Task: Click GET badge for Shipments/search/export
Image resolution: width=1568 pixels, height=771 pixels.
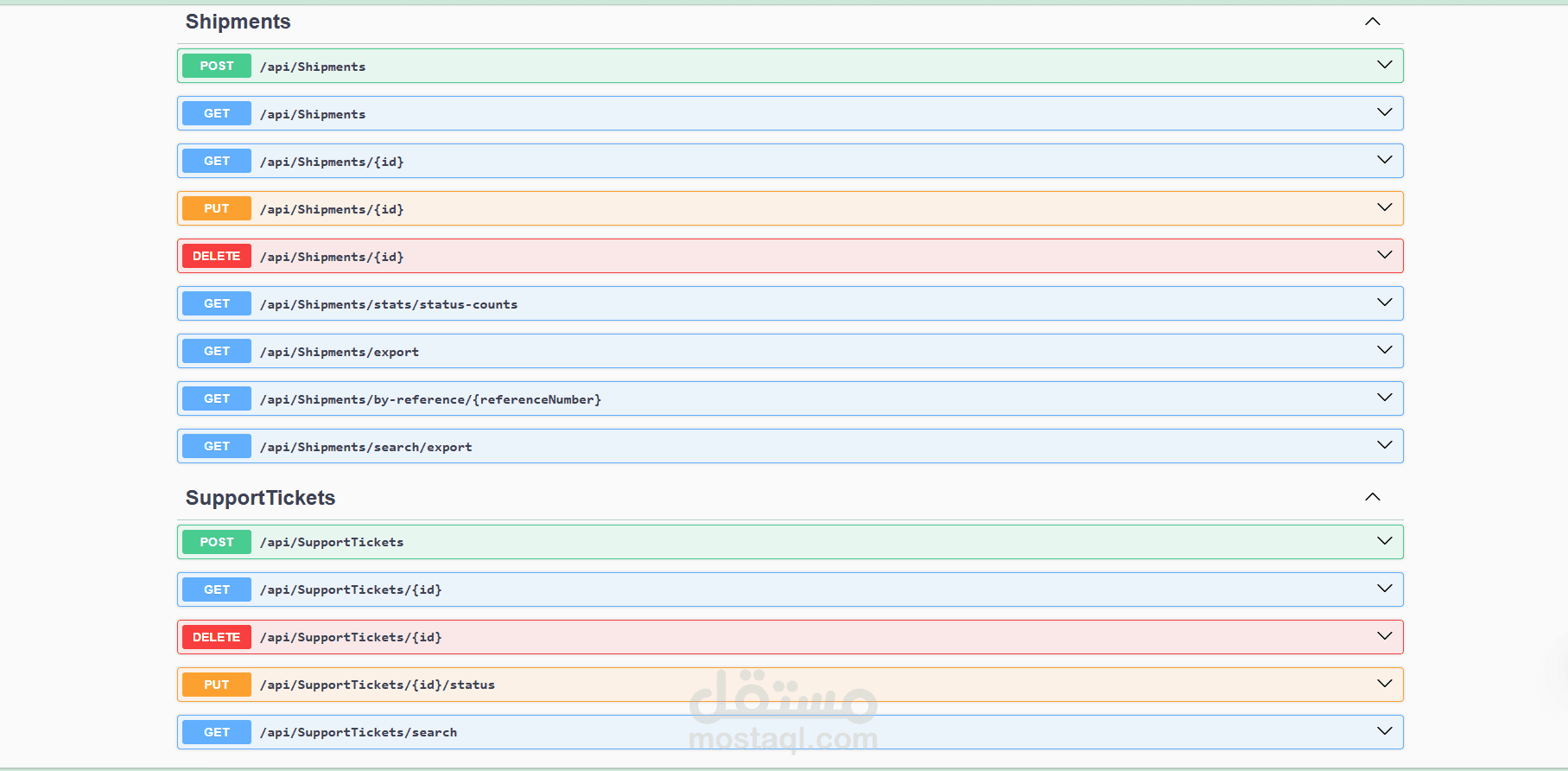Action: point(217,446)
